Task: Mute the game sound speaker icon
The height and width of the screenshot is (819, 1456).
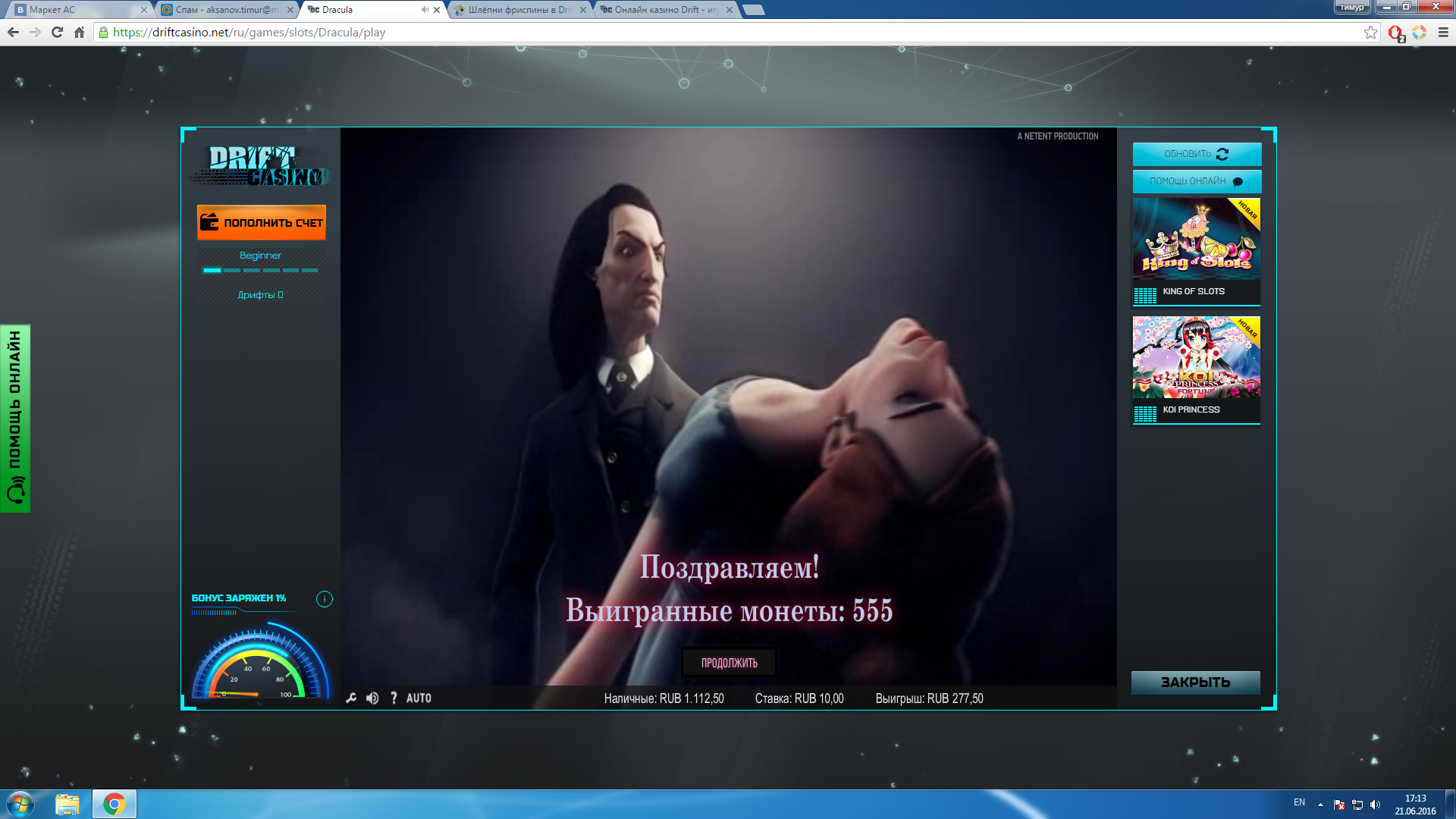Action: [372, 698]
